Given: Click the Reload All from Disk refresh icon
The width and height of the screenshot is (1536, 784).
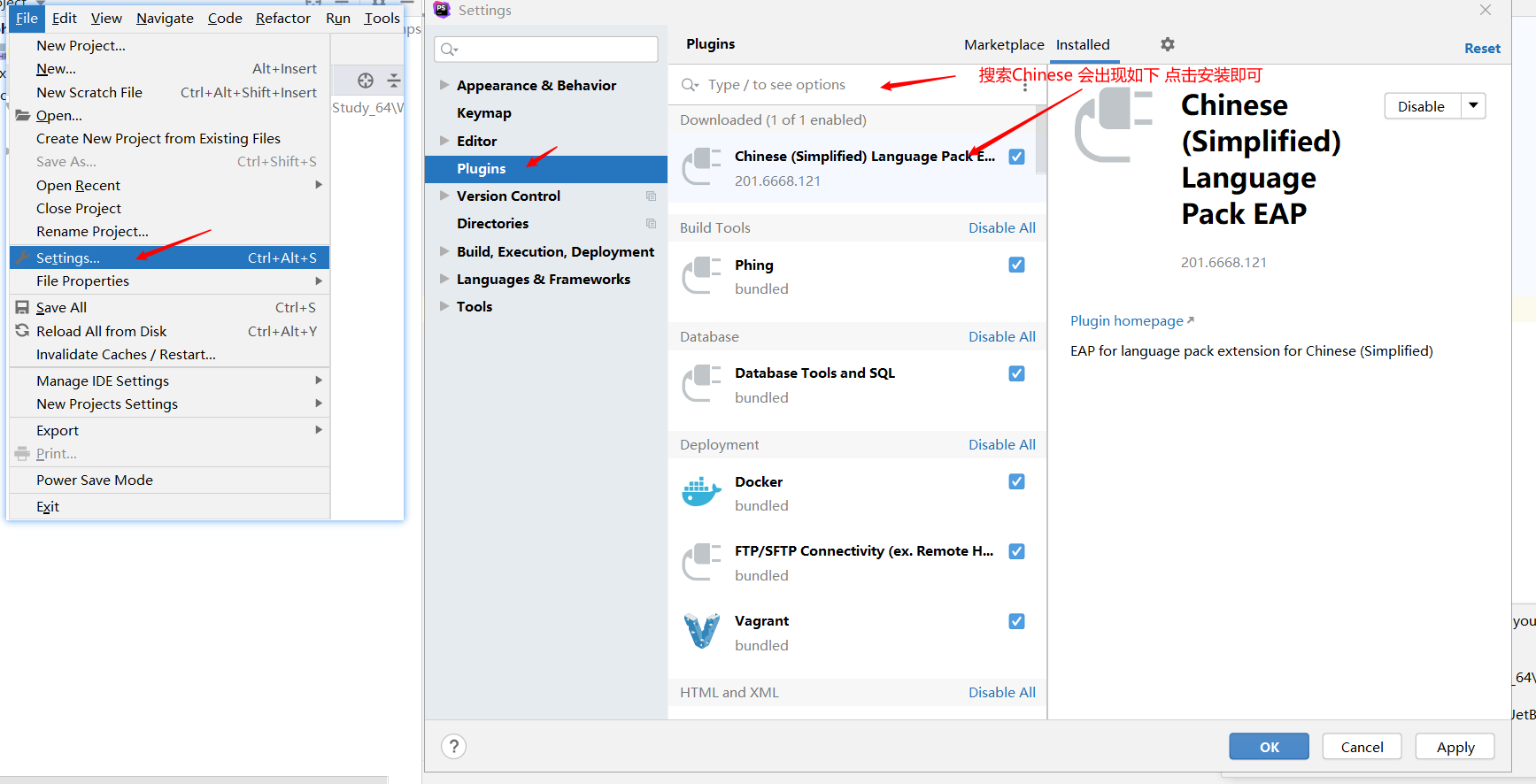Looking at the screenshot, I should [22, 330].
